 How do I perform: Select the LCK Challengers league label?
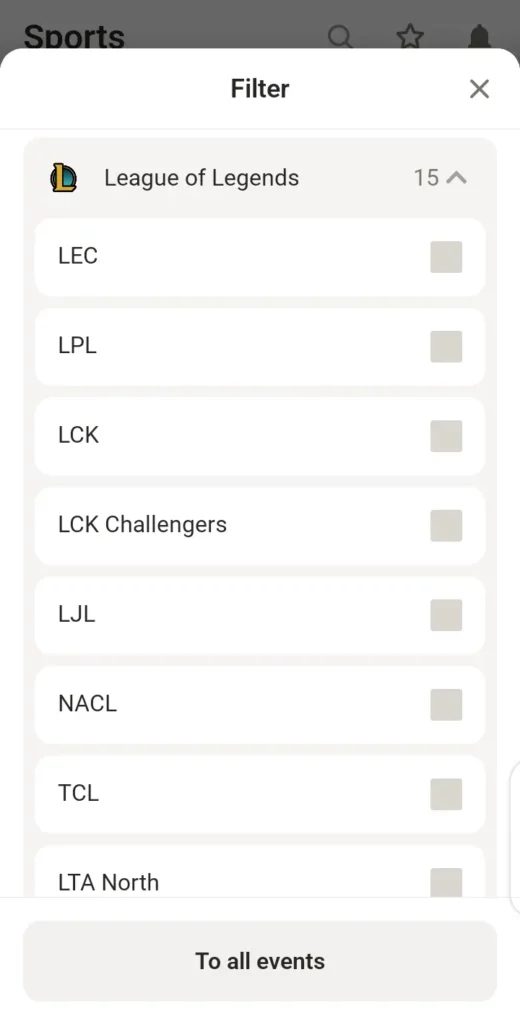(142, 524)
